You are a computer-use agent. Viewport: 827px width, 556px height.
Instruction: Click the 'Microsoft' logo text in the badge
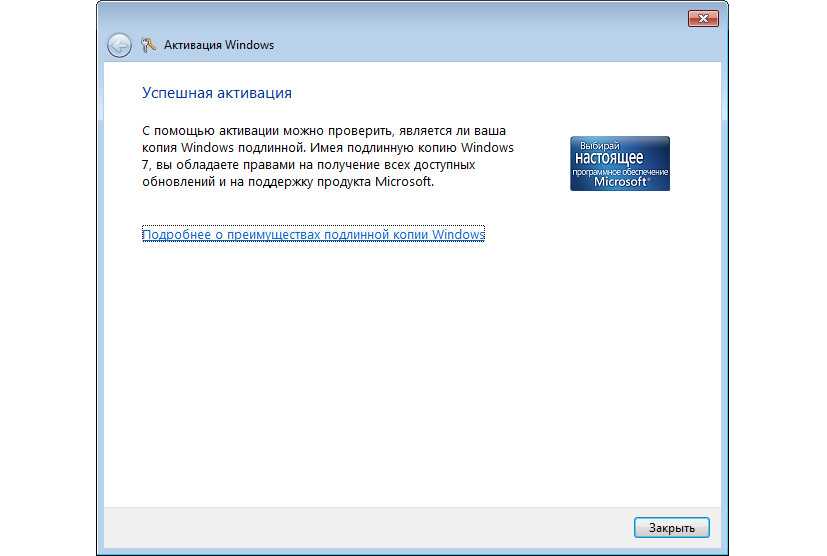pos(620,182)
